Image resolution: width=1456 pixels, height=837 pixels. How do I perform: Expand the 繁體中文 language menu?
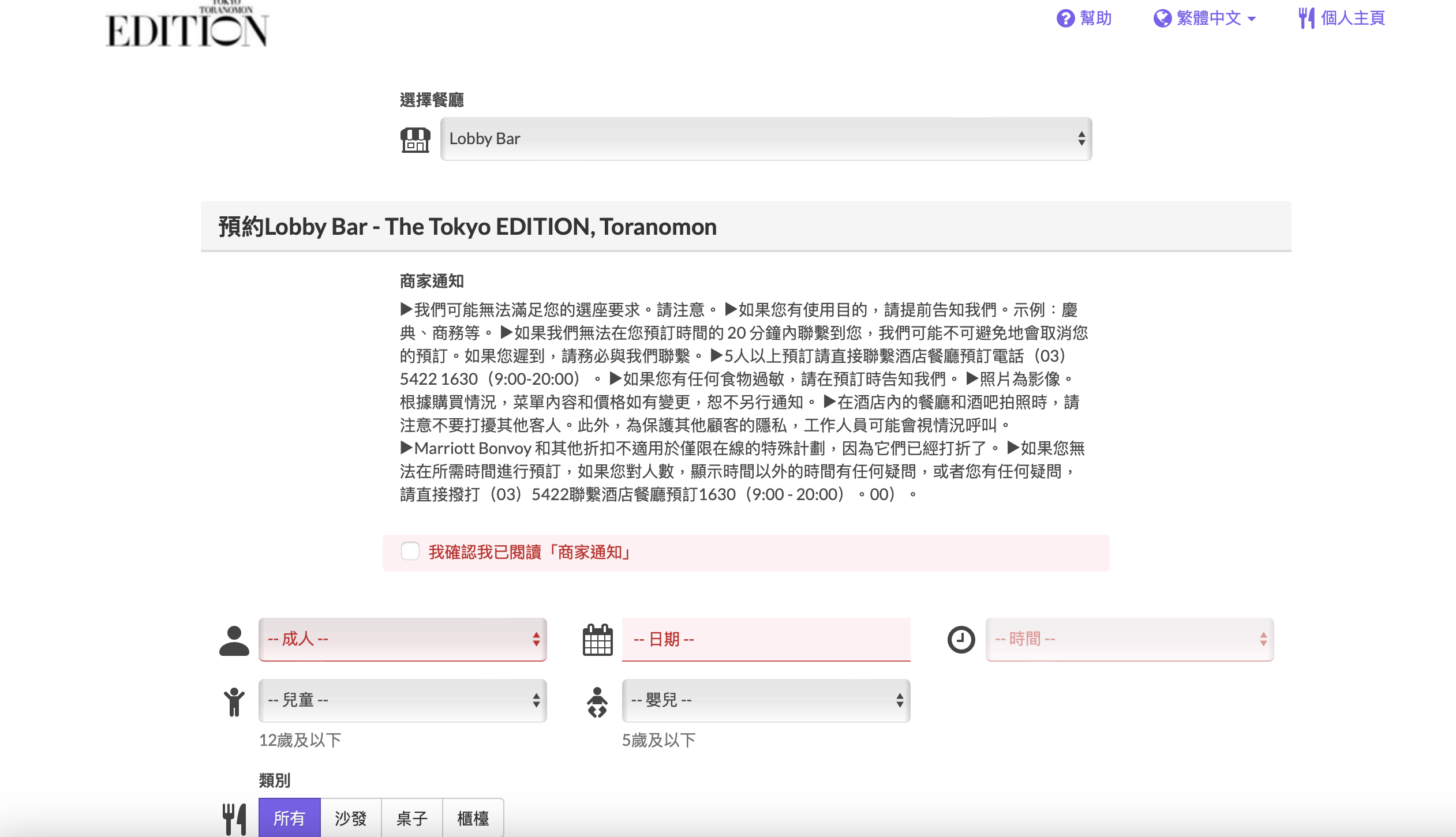point(1216,18)
